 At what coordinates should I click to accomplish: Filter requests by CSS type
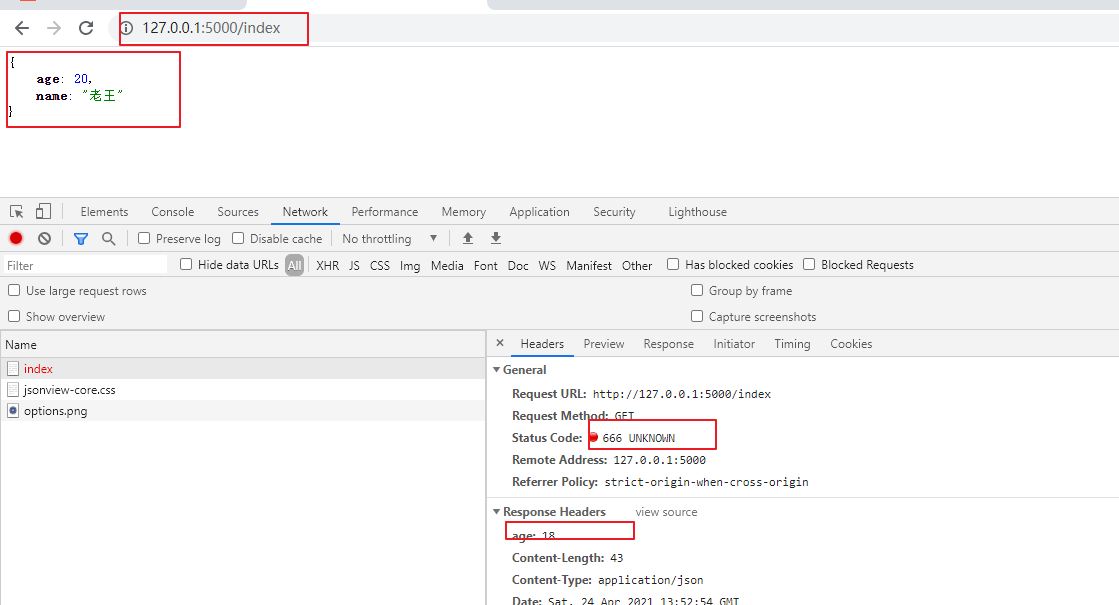[x=380, y=265]
